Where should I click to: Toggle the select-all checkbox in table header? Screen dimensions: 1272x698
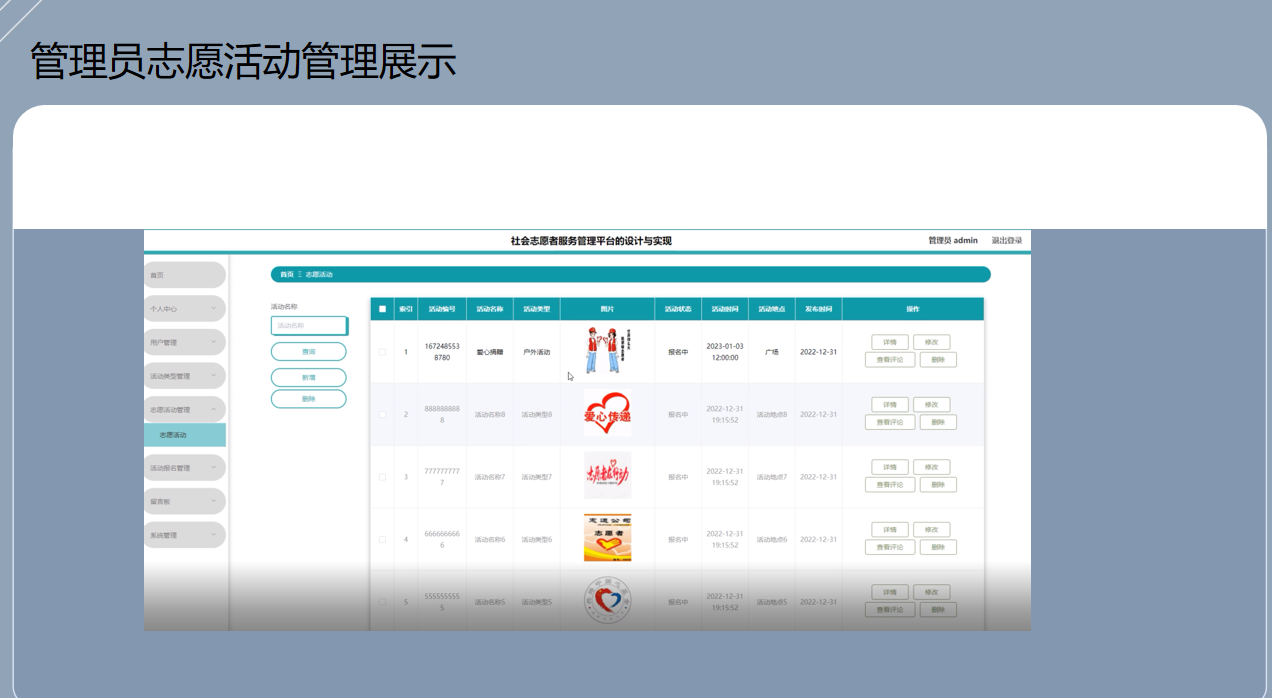(x=382, y=309)
